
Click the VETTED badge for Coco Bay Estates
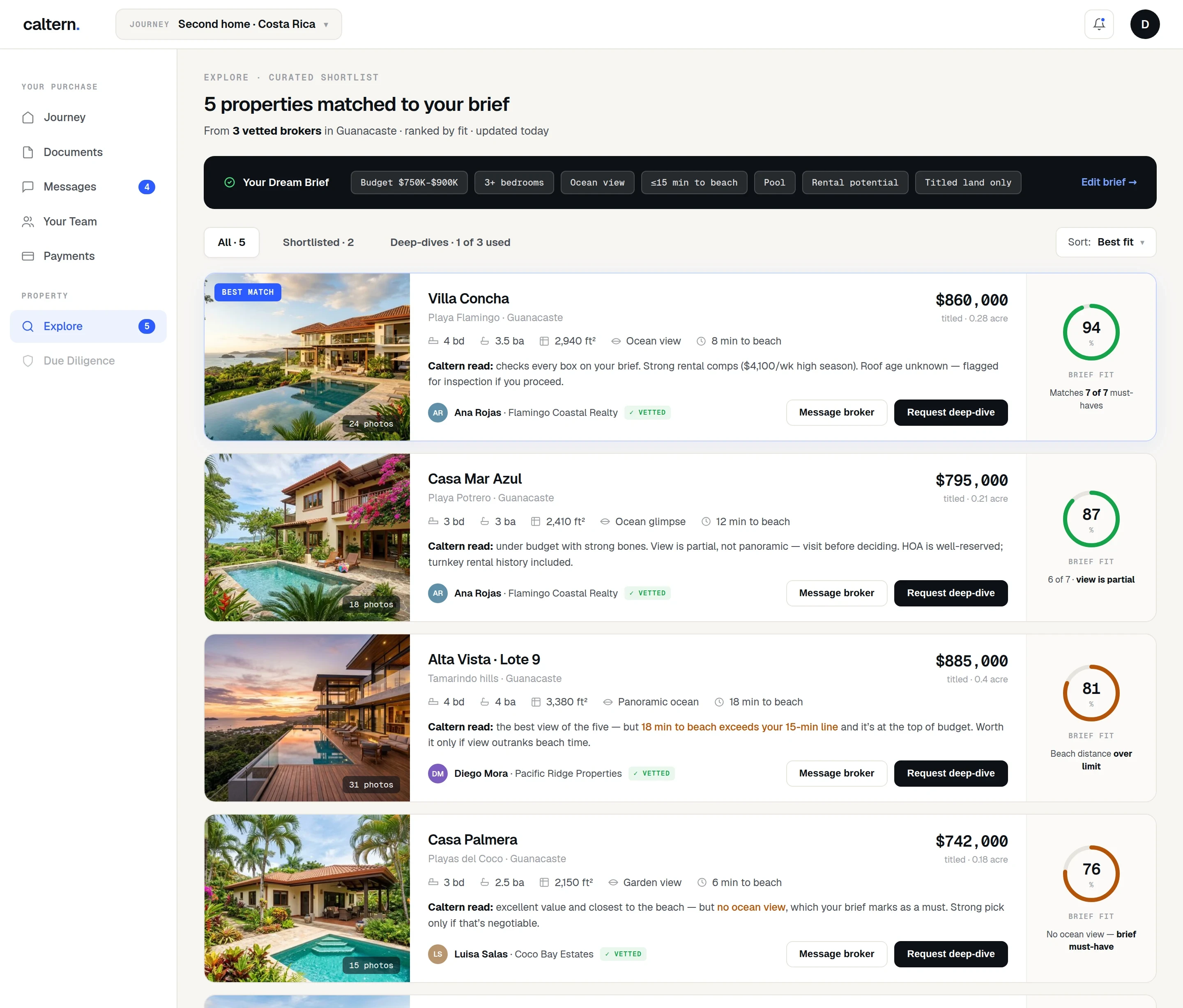click(x=623, y=953)
